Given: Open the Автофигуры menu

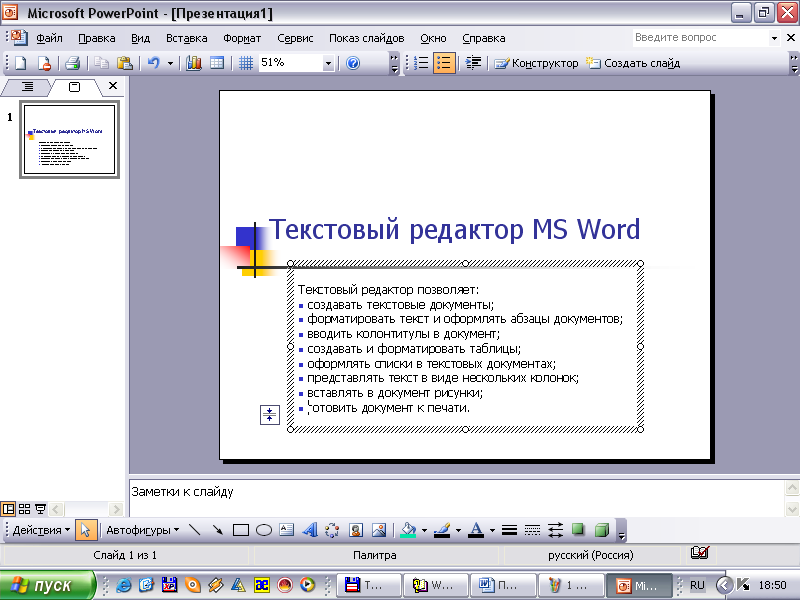Looking at the screenshot, I should point(142,530).
